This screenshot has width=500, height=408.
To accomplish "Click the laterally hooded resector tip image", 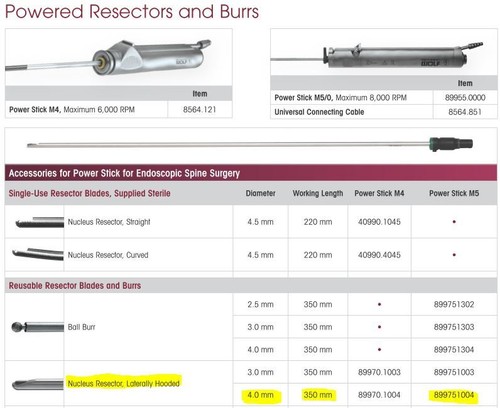I will (38, 384).
